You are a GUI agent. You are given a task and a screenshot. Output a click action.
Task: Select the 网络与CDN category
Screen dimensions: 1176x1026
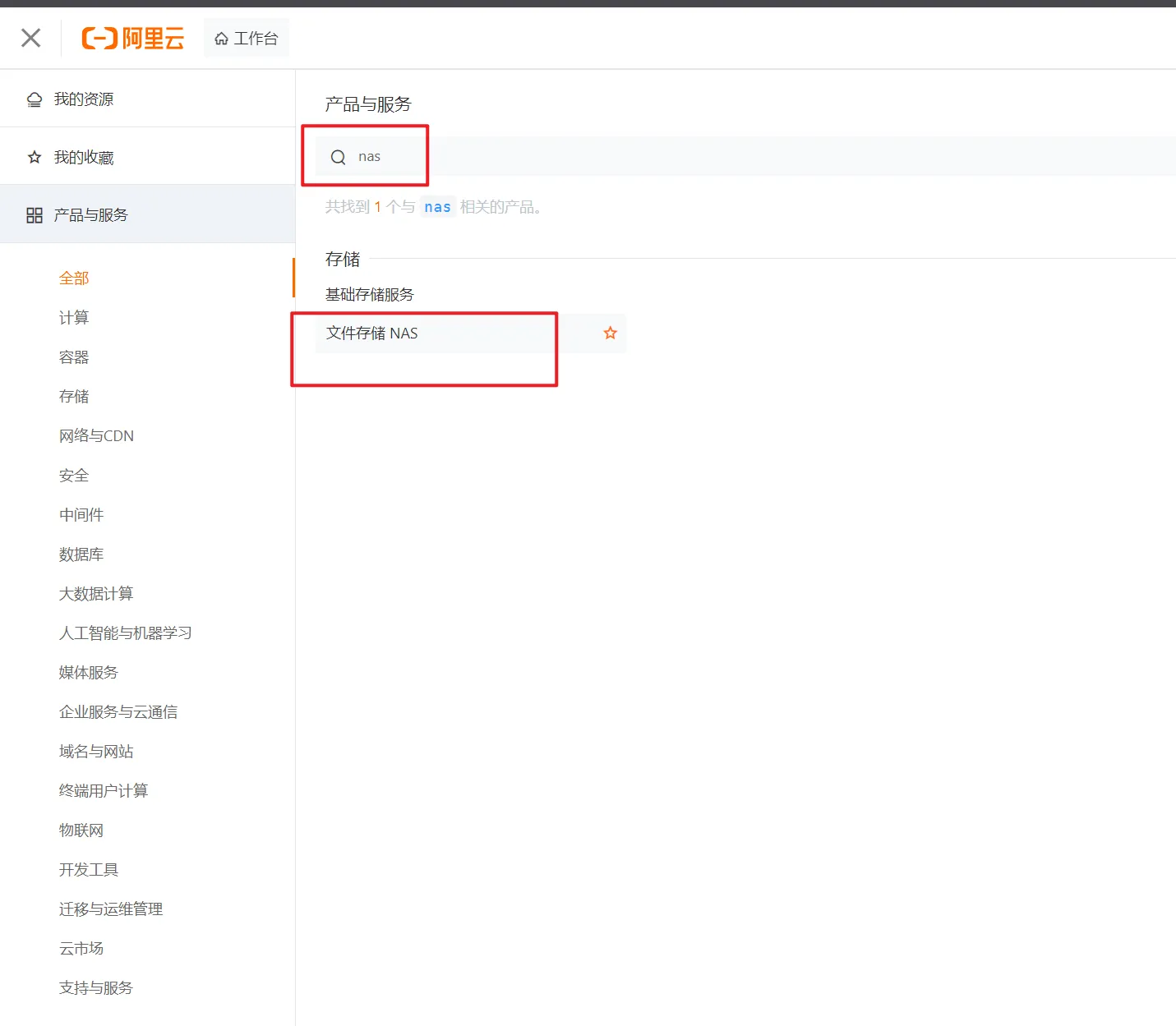(x=96, y=436)
